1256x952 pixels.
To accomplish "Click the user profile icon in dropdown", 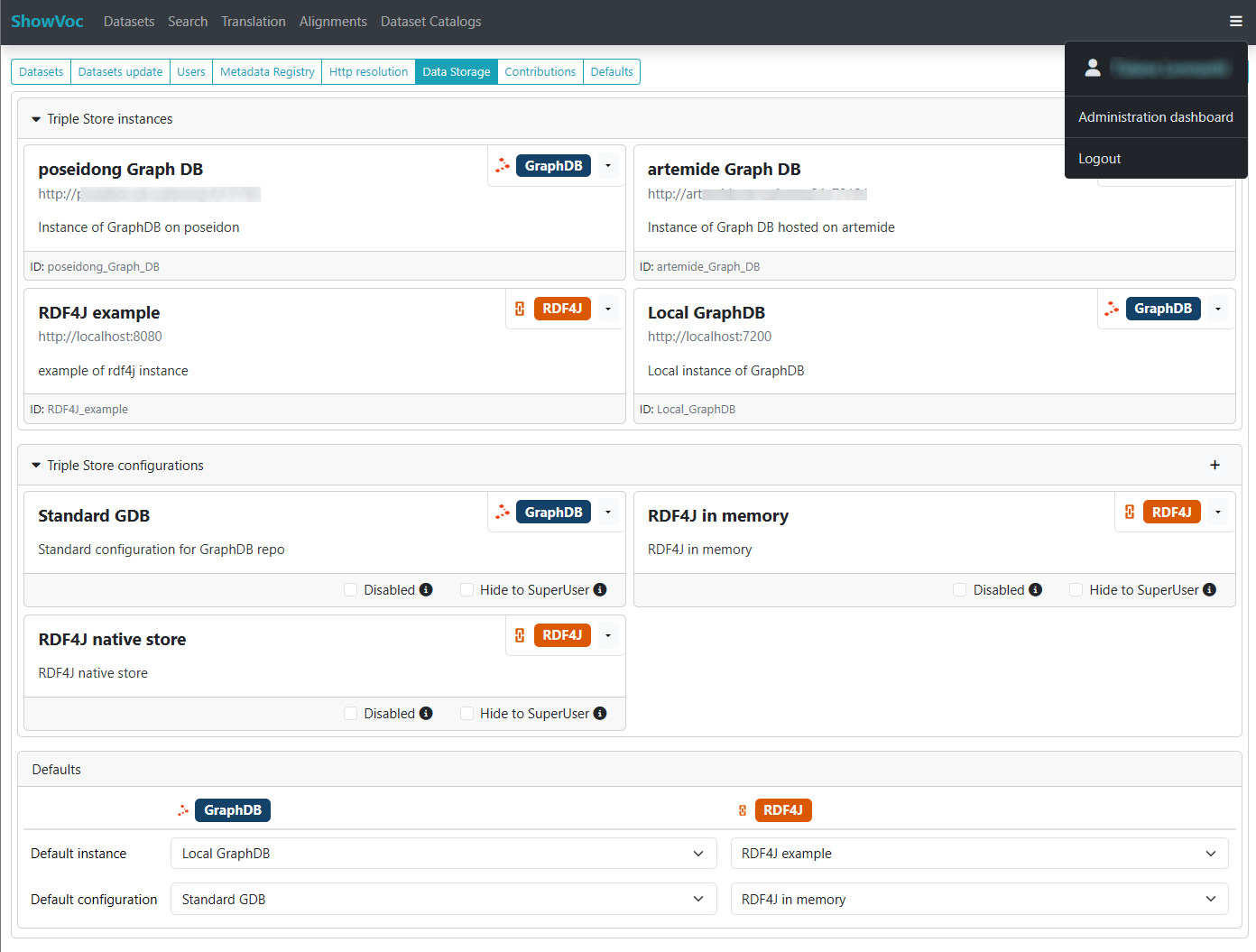I will click(1093, 68).
